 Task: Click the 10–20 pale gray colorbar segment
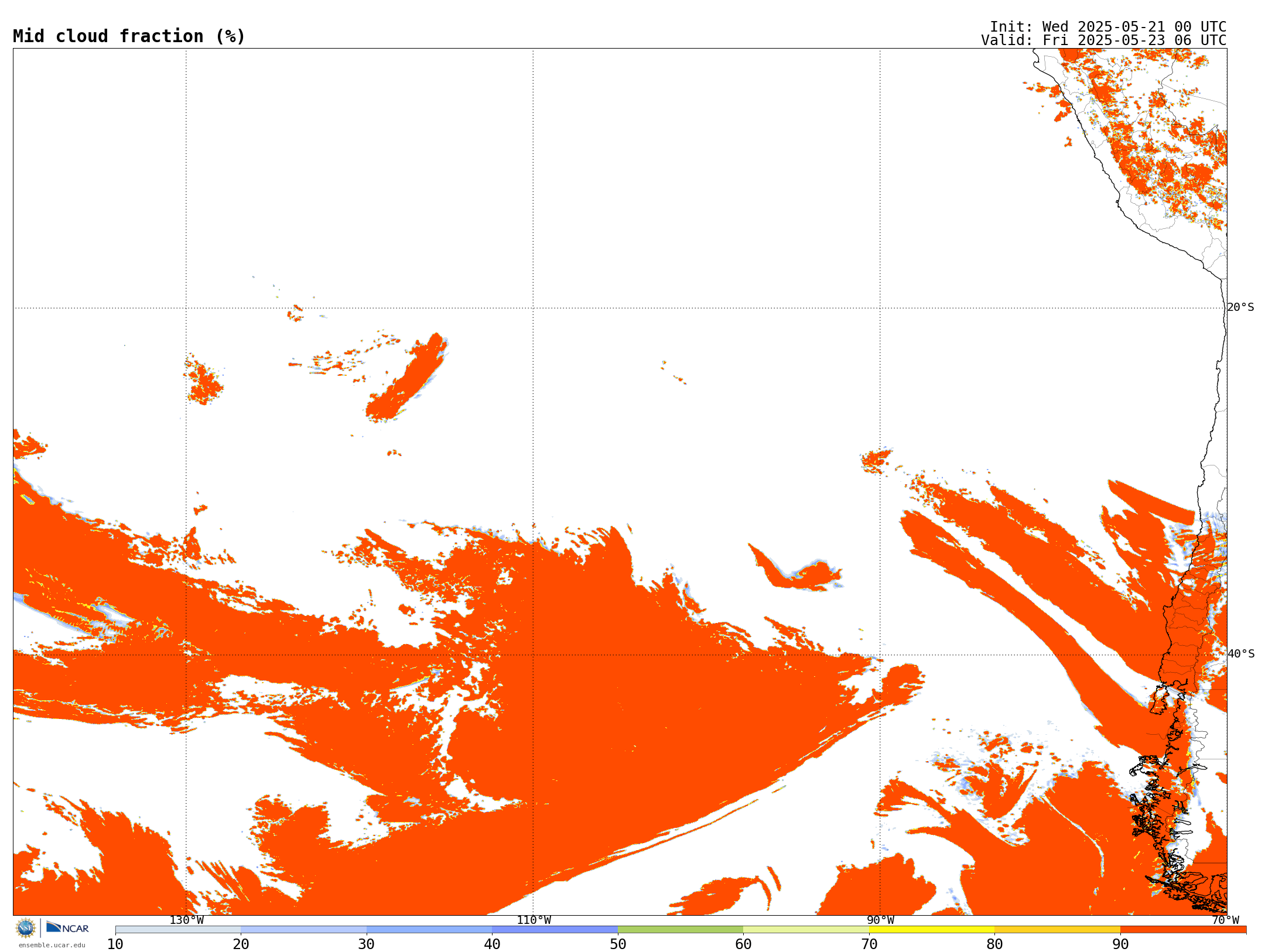(x=178, y=930)
